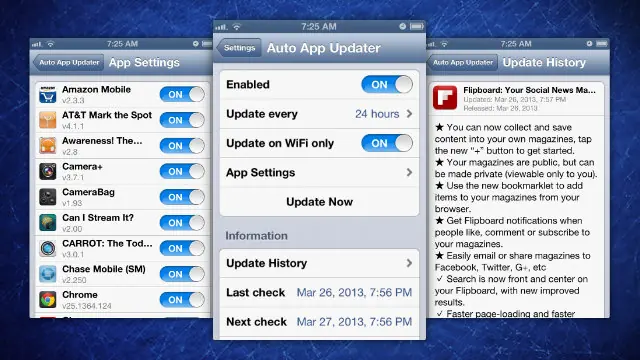Tap the Next check date value
The height and width of the screenshot is (360, 640).
click(x=354, y=322)
